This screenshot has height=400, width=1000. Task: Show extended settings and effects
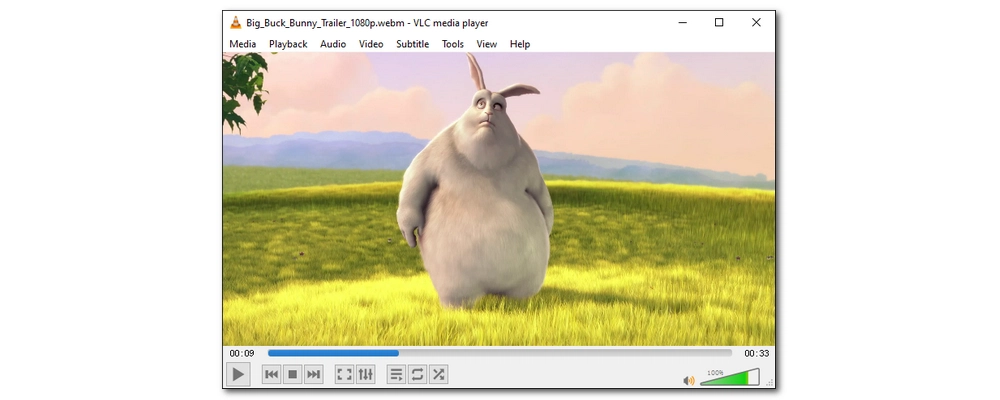tap(365, 374)
